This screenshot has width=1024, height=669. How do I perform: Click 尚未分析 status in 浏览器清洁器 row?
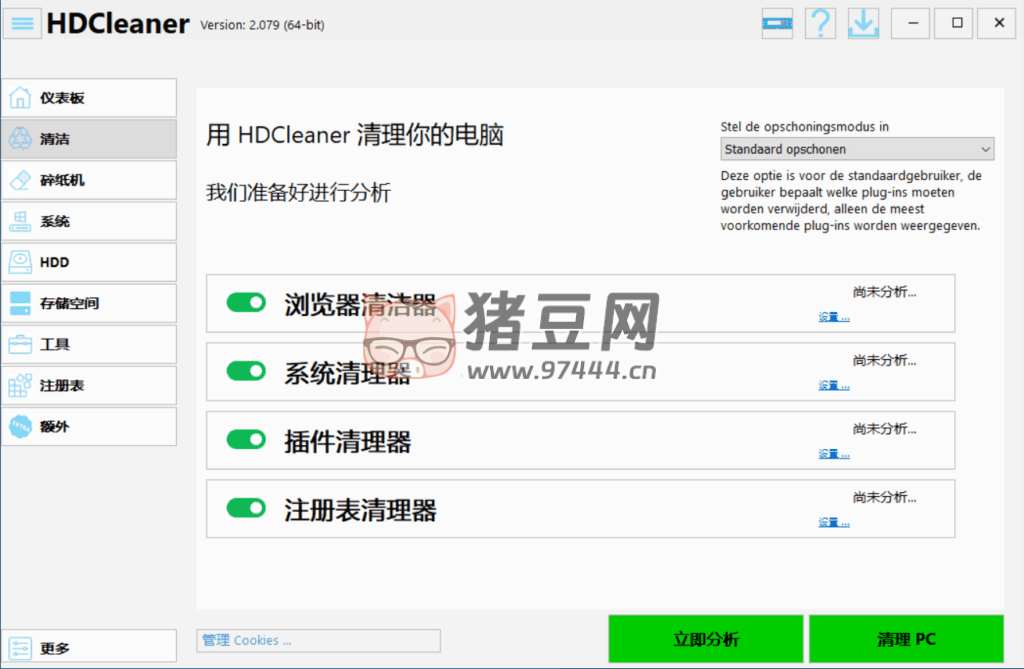(x=884, y=292)
